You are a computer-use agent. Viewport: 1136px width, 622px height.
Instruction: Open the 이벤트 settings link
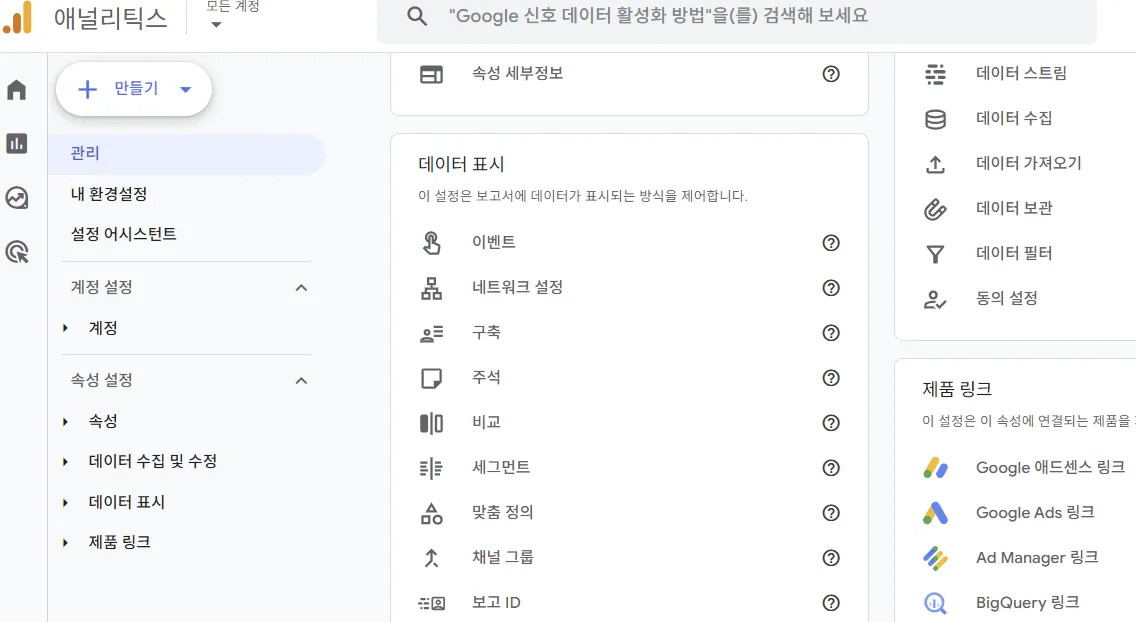click(493, 243)
